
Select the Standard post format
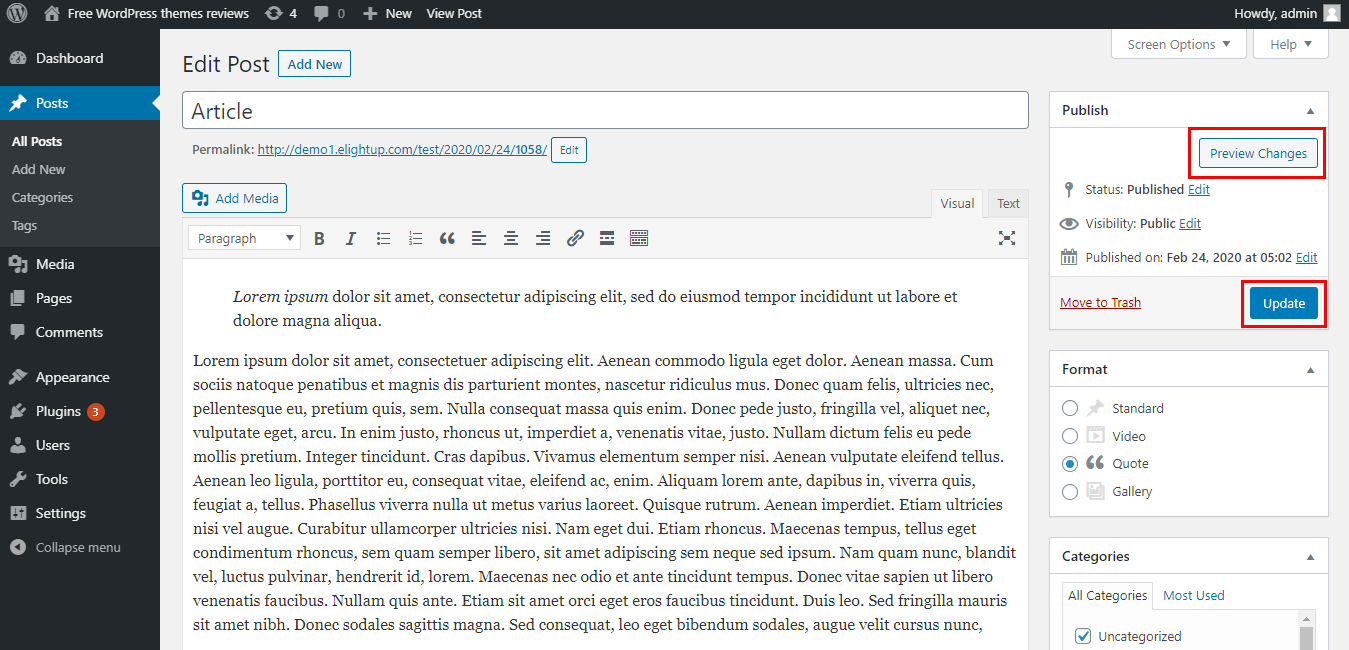1069,408
